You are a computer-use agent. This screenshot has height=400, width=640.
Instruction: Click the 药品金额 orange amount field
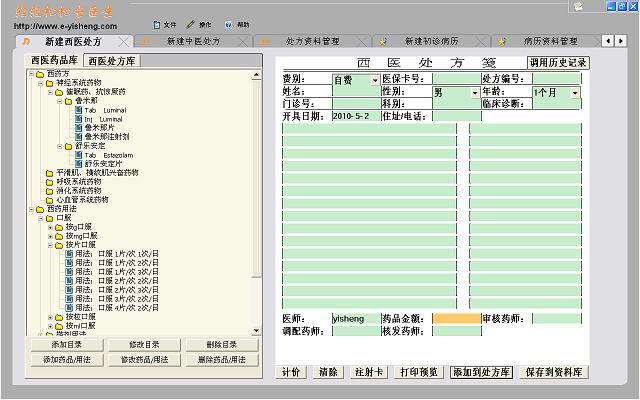457,319
